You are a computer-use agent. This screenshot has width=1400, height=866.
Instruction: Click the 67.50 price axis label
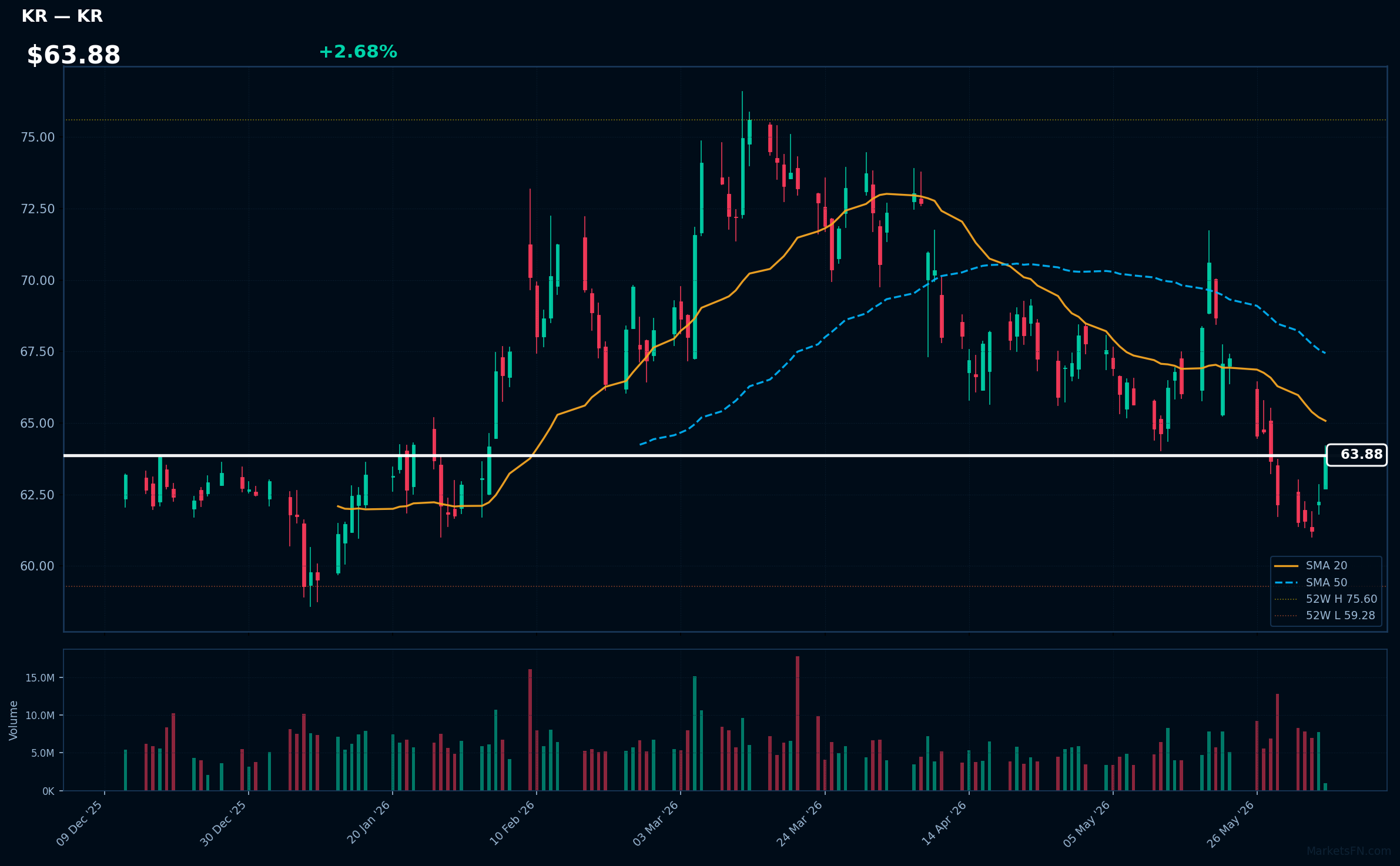click(38, 352)
